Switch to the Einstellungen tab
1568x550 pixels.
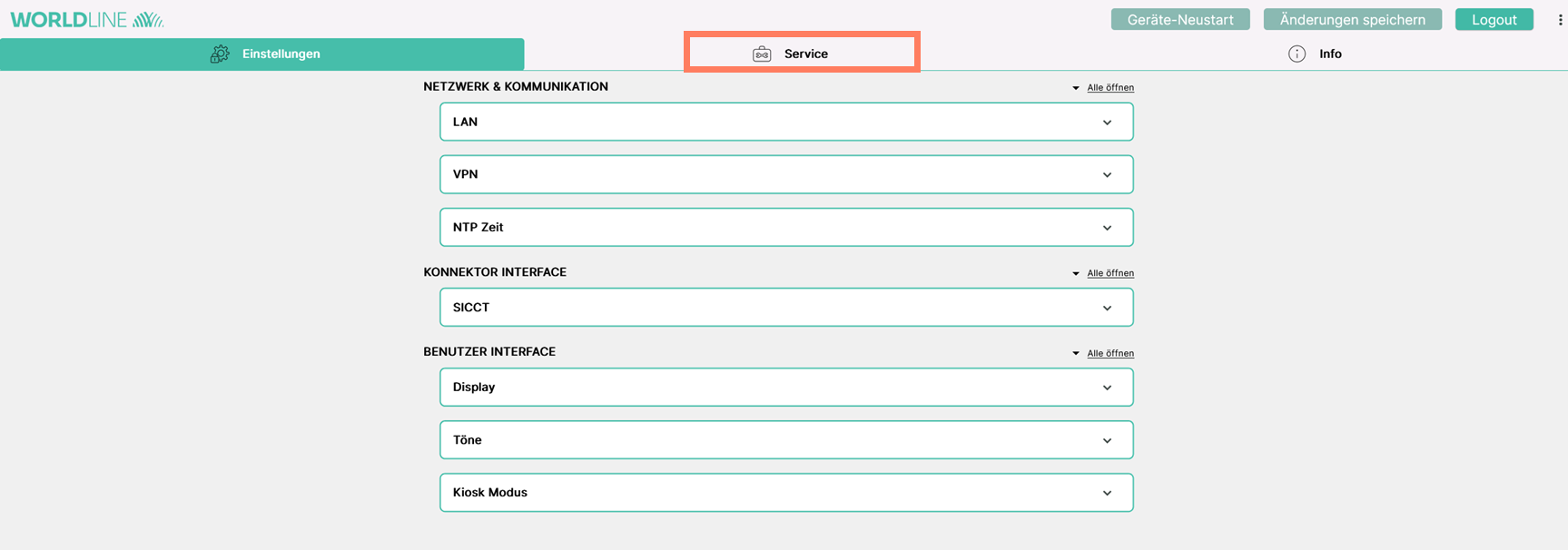pos(262,54)
